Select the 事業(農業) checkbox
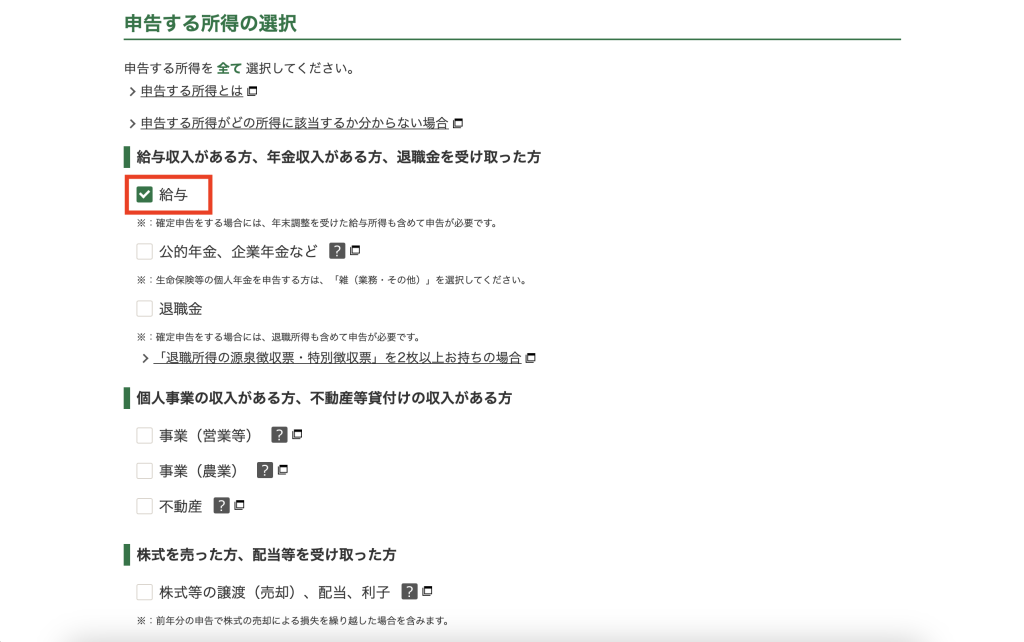Image resolution: width=1024 pixels, height=642 pixels. [x=145, y=471]
